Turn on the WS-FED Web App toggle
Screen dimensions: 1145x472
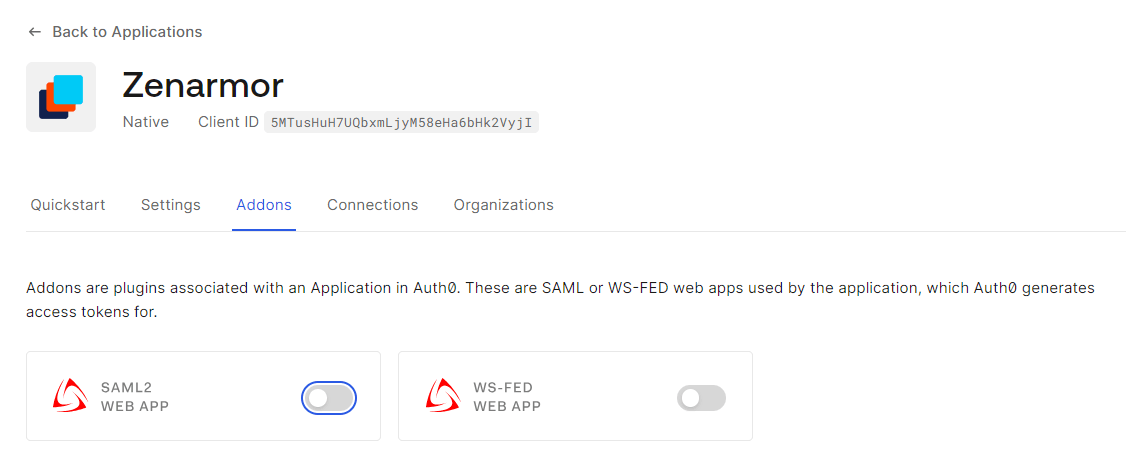(701, 398)
